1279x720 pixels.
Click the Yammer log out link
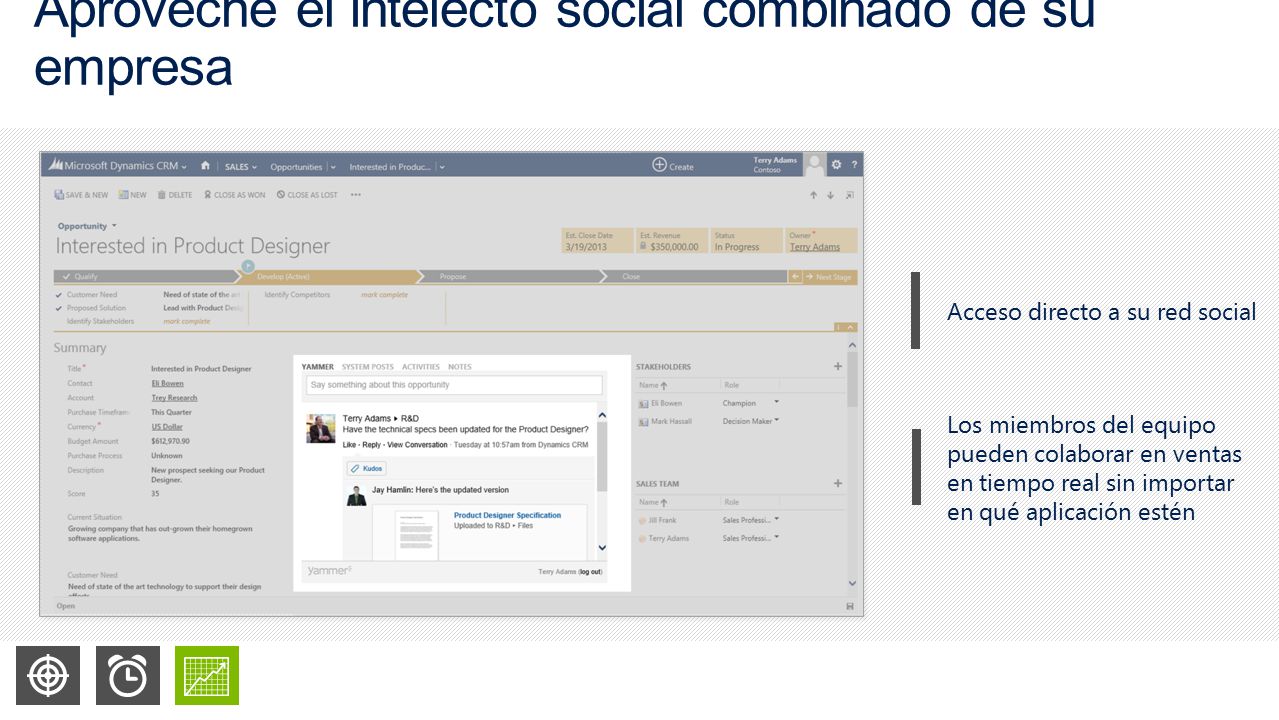coord(590,572)
